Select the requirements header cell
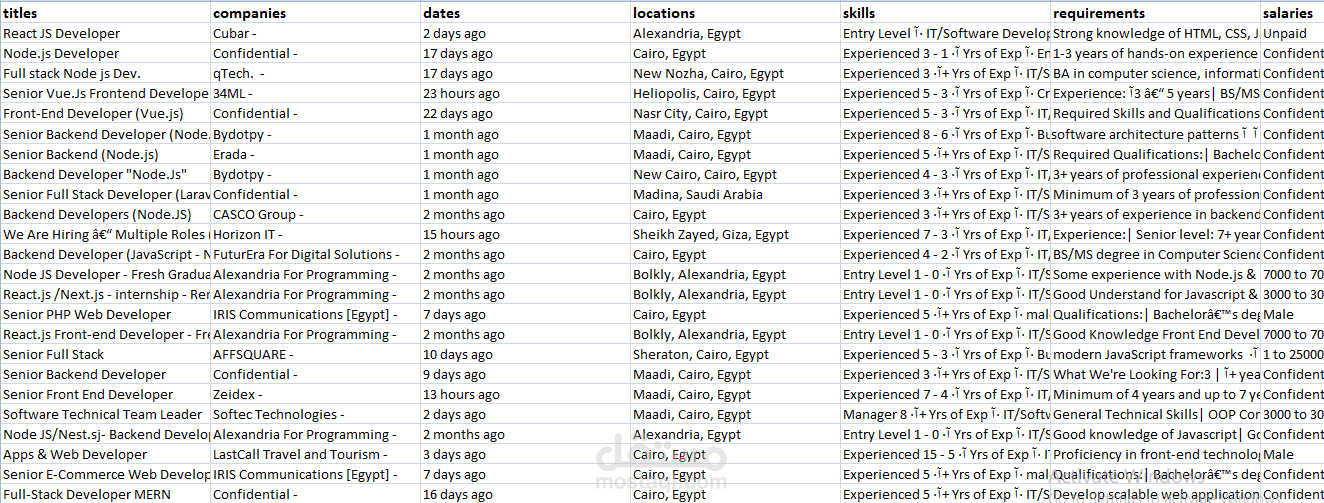 [x=1155, y=13]
